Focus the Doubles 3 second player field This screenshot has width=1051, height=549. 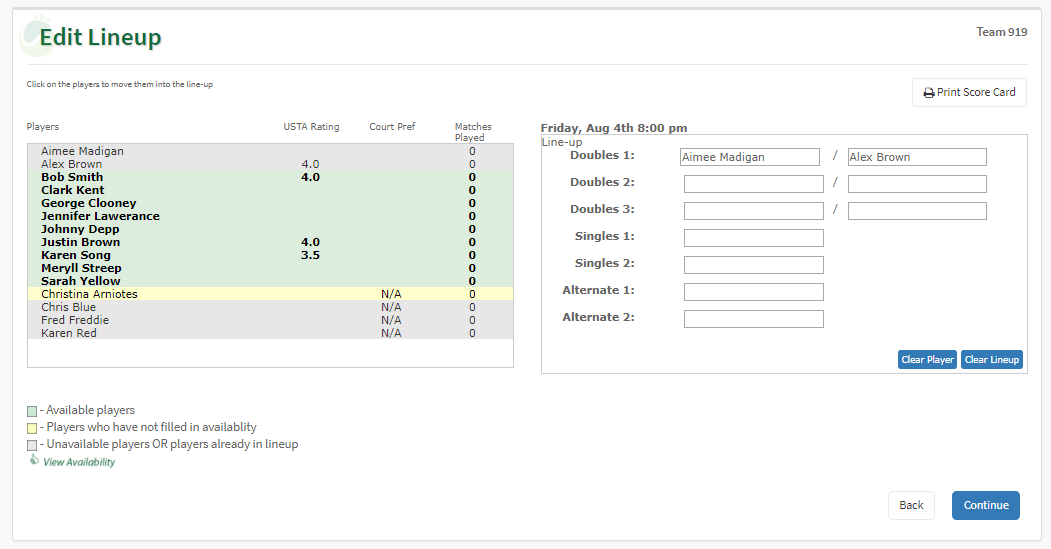(x=916, y=211)
